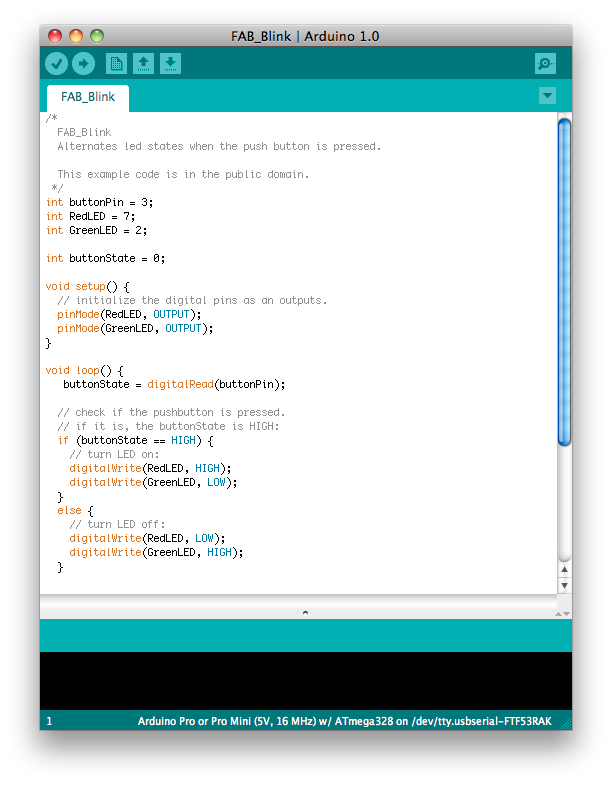Click the 'pinMode(GreenLED, OUTPUT);' line
The height and width of the screenshot is (785, 612).
pos(135,328)
